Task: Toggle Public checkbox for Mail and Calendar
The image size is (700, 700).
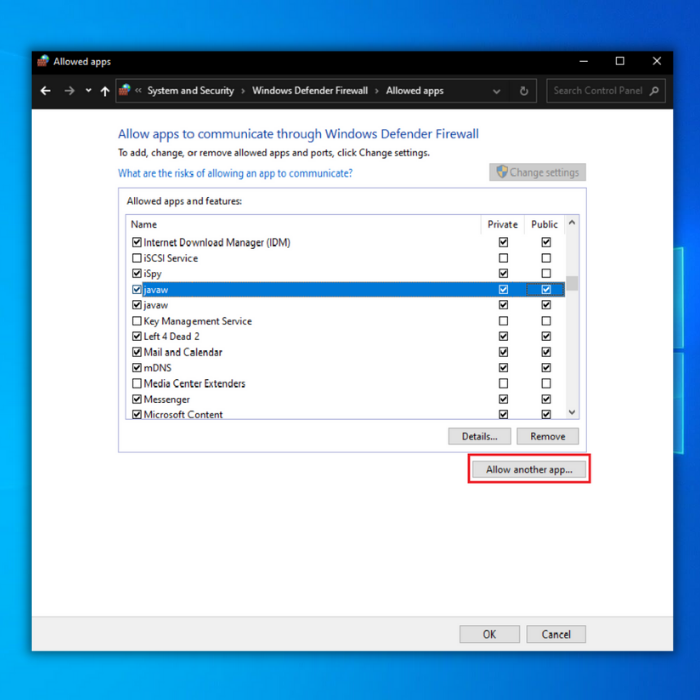Action: point(546,352)
